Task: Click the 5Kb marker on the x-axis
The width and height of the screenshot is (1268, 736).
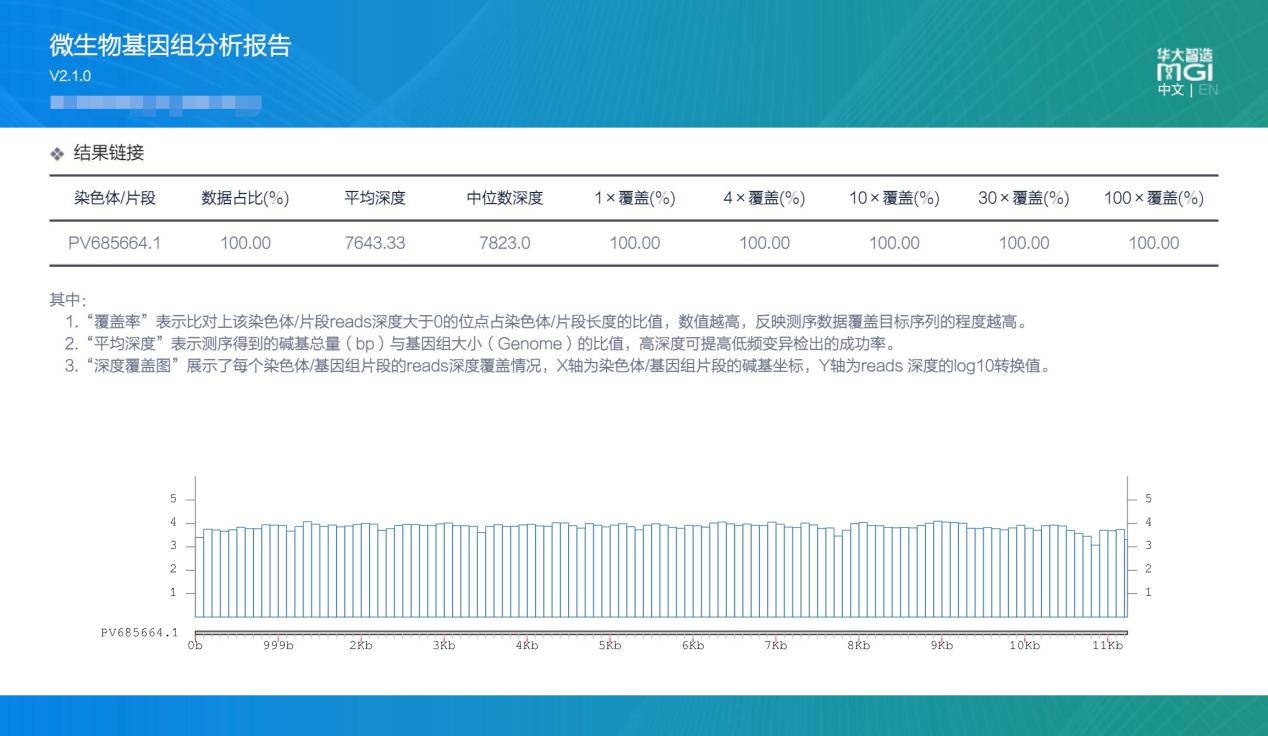Action: (x=610, y=646)
